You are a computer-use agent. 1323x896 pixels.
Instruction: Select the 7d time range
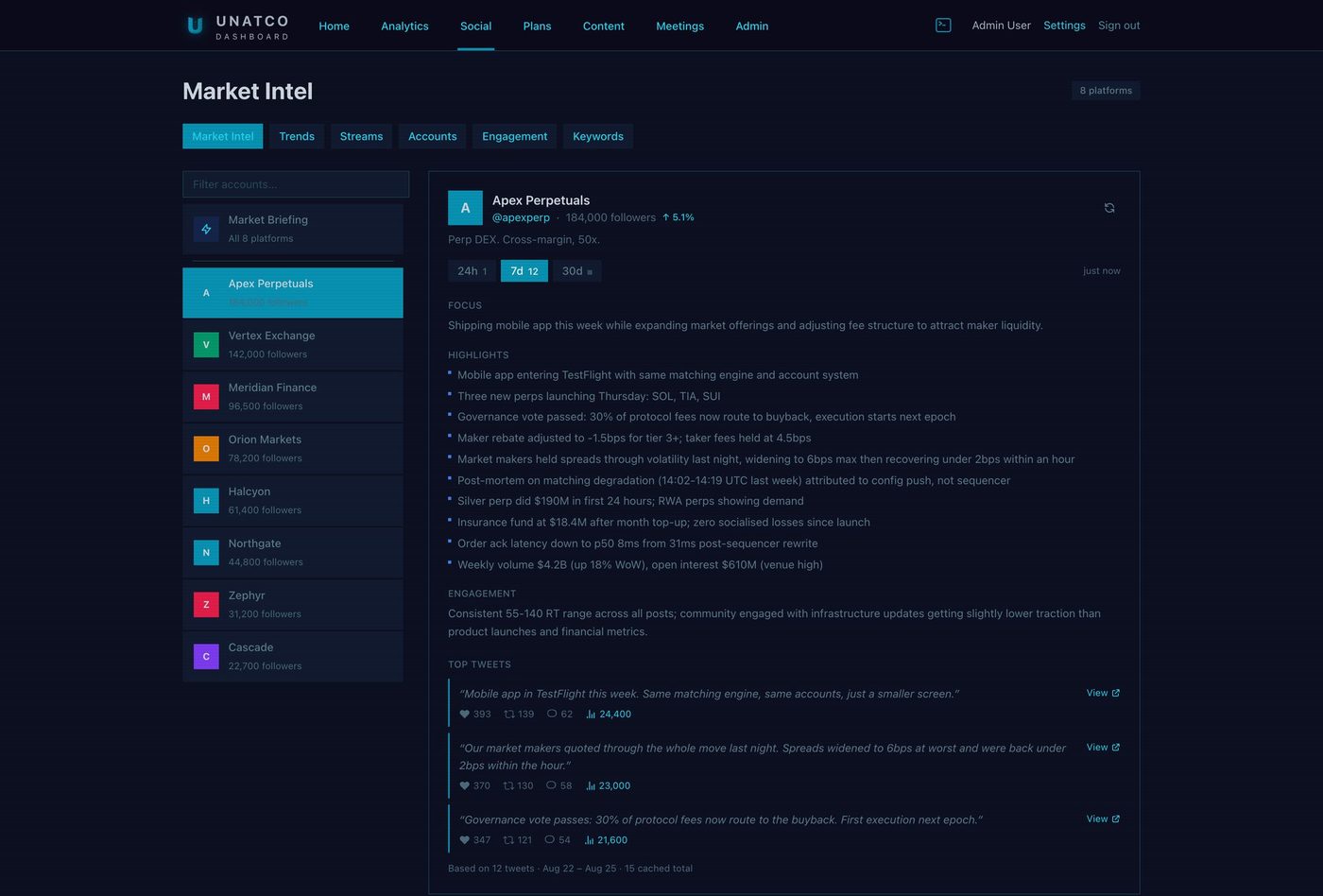tap(524, 271)
